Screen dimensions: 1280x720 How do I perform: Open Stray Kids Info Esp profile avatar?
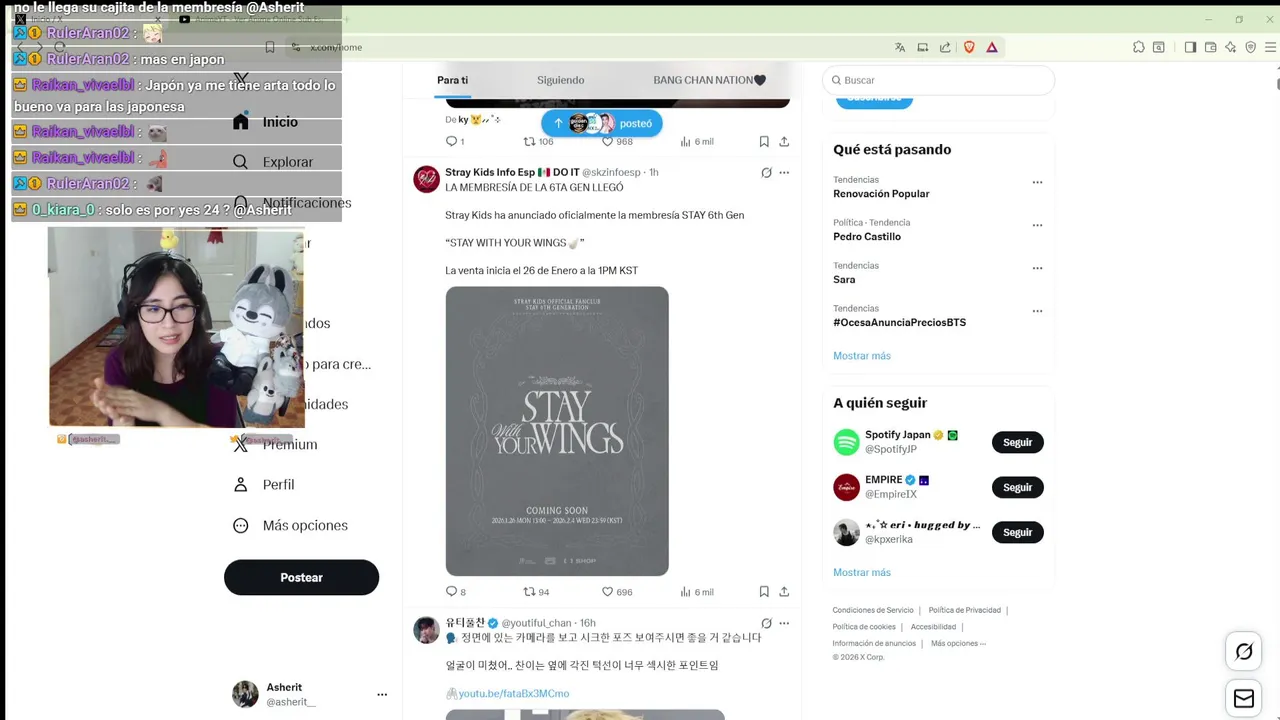tap(426, 179)
